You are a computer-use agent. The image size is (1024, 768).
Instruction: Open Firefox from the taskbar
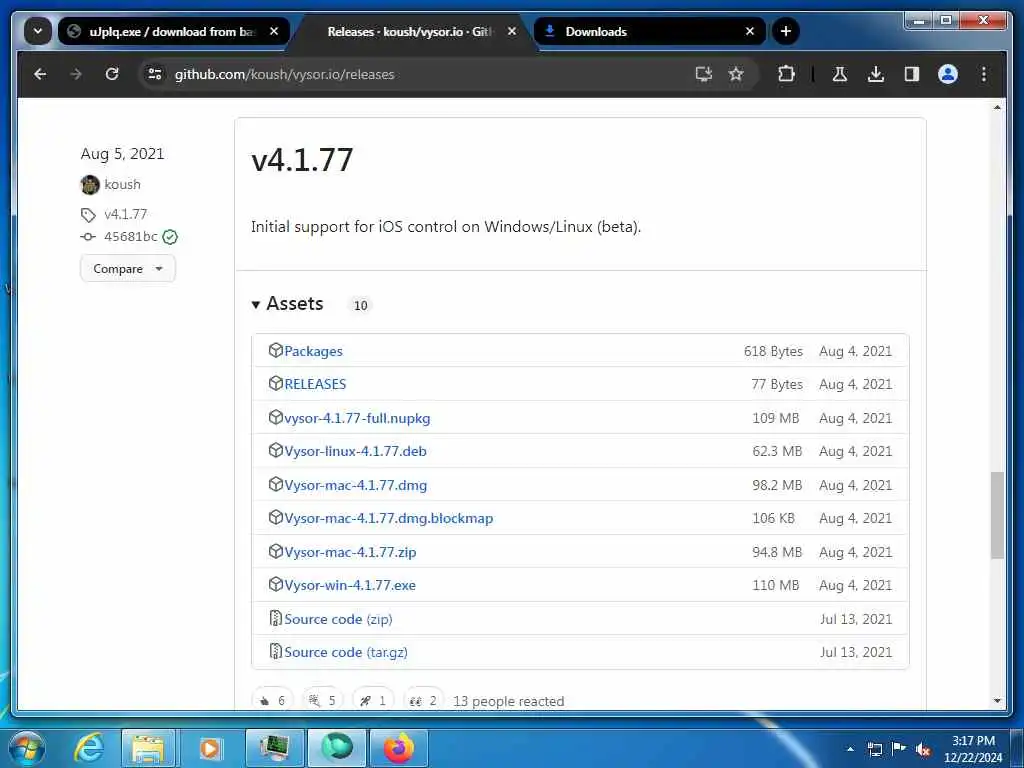[398, 748]
